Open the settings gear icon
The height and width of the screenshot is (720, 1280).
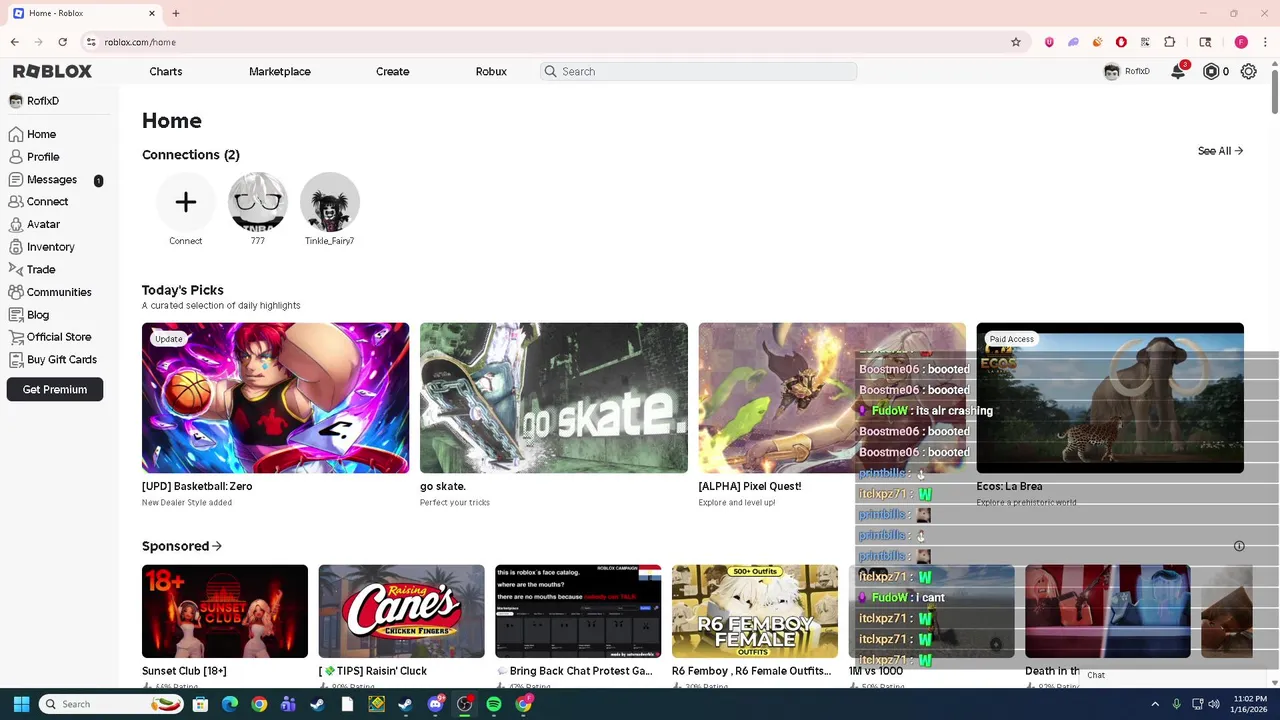[x=1248, y=71]
